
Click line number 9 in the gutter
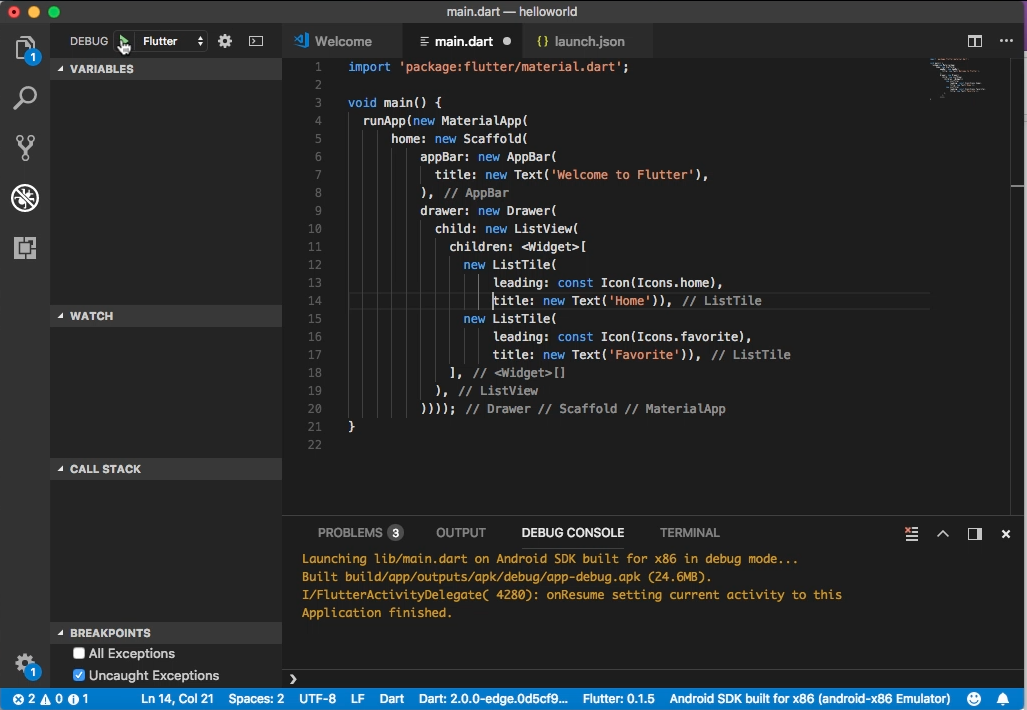pos(318,211)
